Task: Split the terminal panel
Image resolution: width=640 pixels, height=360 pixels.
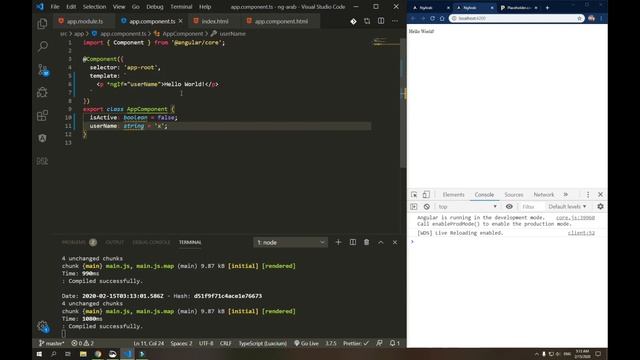Action: (353, 242)
